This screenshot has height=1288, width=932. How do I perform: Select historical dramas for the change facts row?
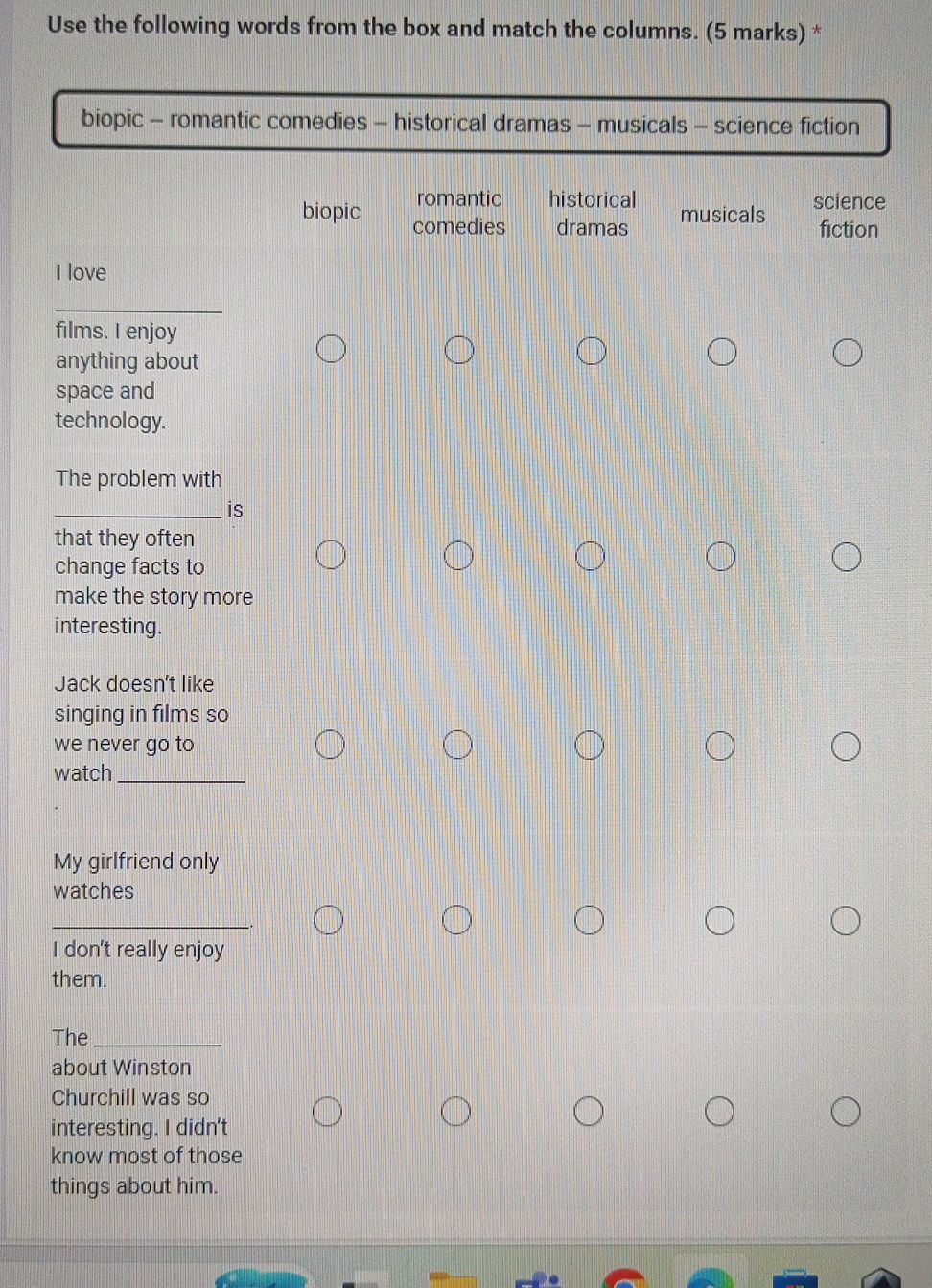[x=590, y=556]
